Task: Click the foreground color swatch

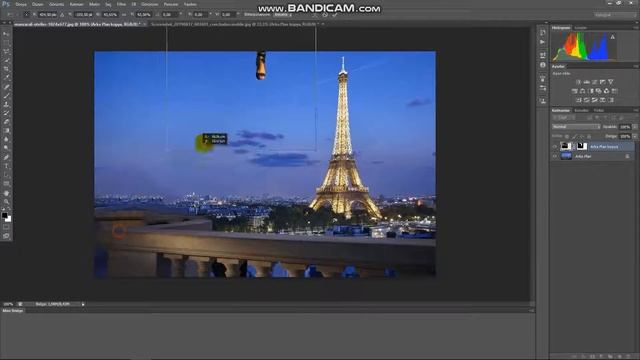Action: coord(4,215)
